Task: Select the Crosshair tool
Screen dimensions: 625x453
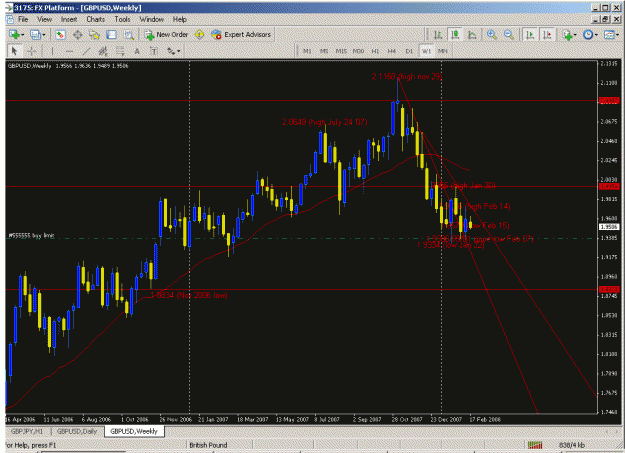Action: coord(31,51)
